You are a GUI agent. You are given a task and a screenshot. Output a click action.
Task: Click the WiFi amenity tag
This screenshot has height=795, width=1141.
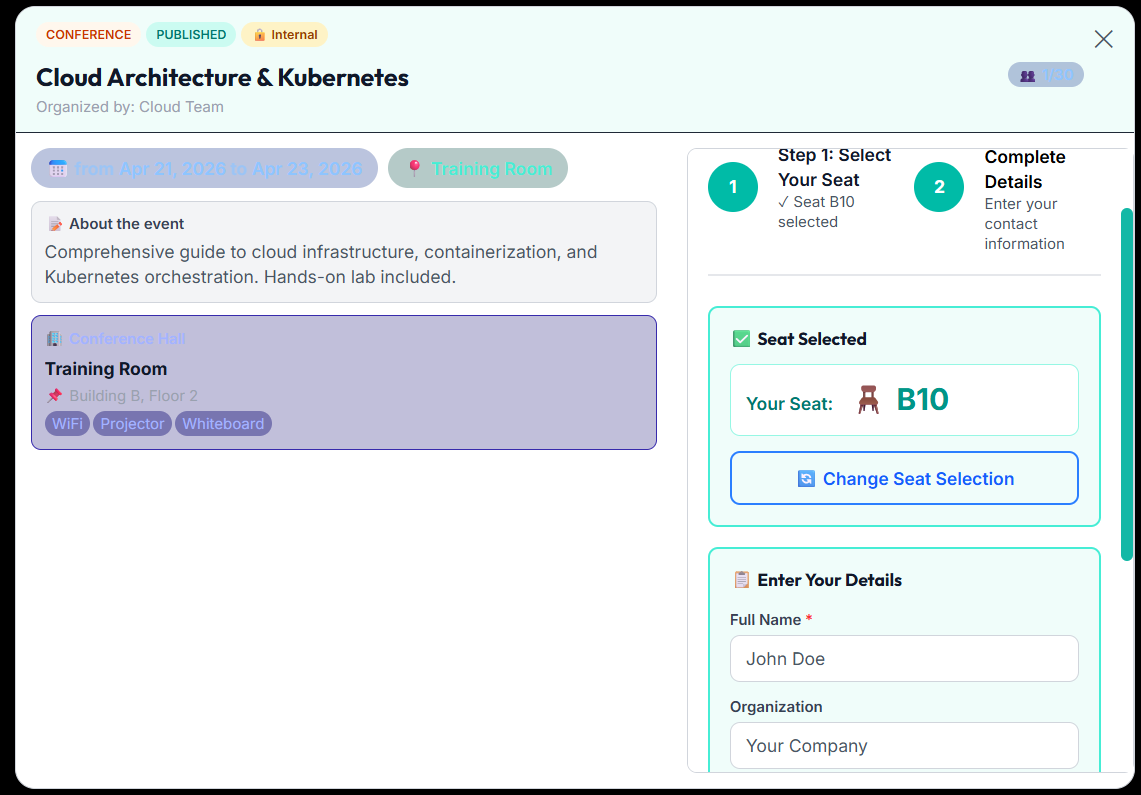[68, 423]
